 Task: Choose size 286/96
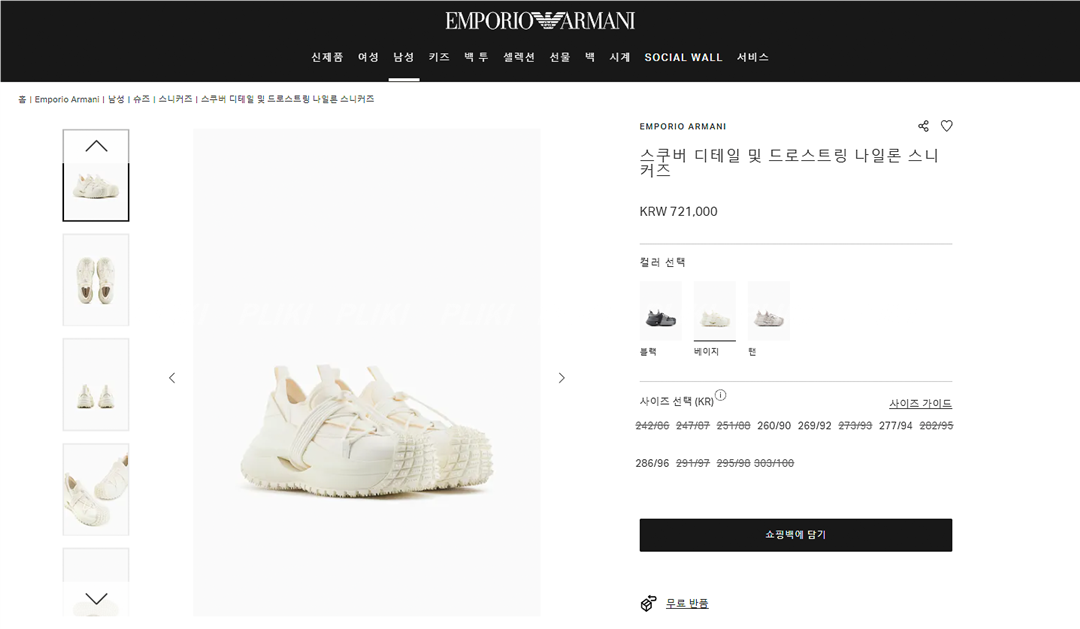coord(652,464)
